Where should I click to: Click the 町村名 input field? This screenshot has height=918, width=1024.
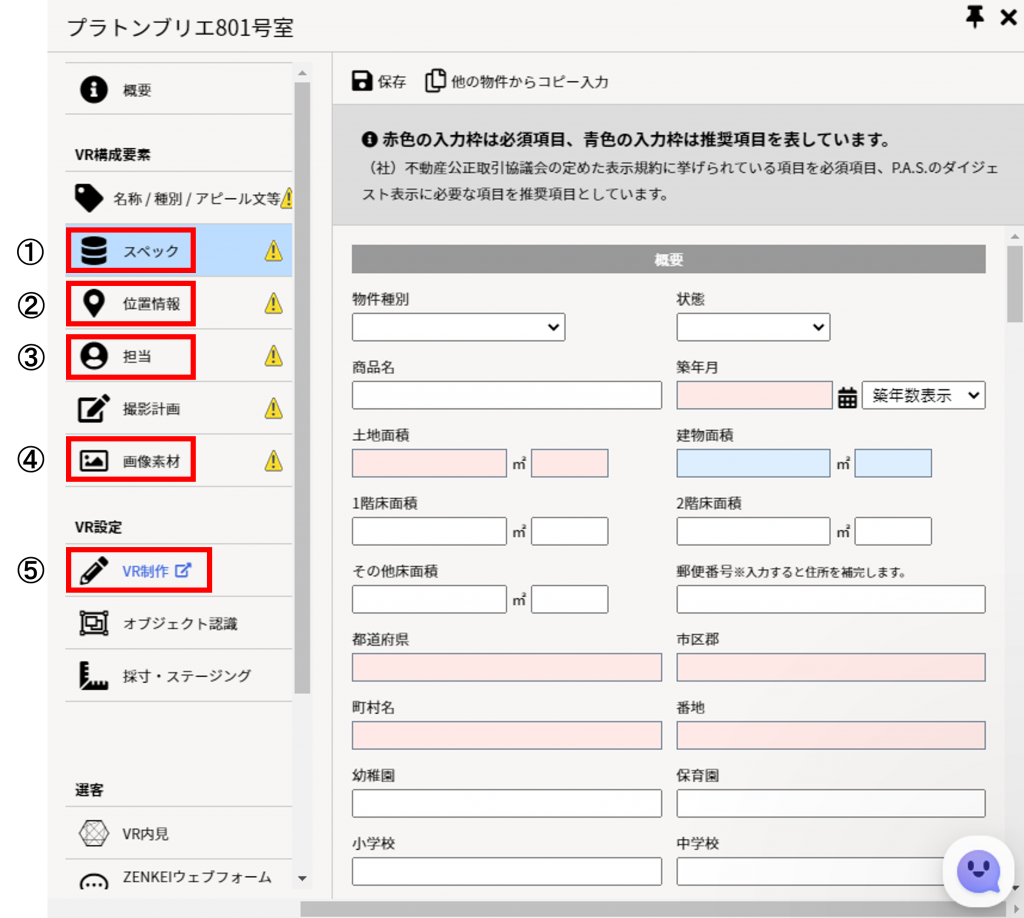[507, 735]
